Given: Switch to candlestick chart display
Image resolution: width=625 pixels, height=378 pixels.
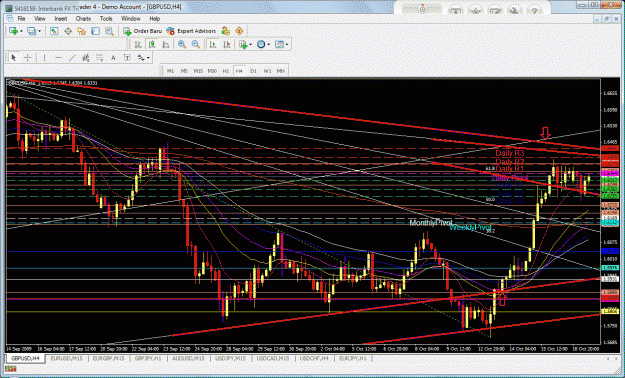Looking at the screenshot, I should (152, 45).
